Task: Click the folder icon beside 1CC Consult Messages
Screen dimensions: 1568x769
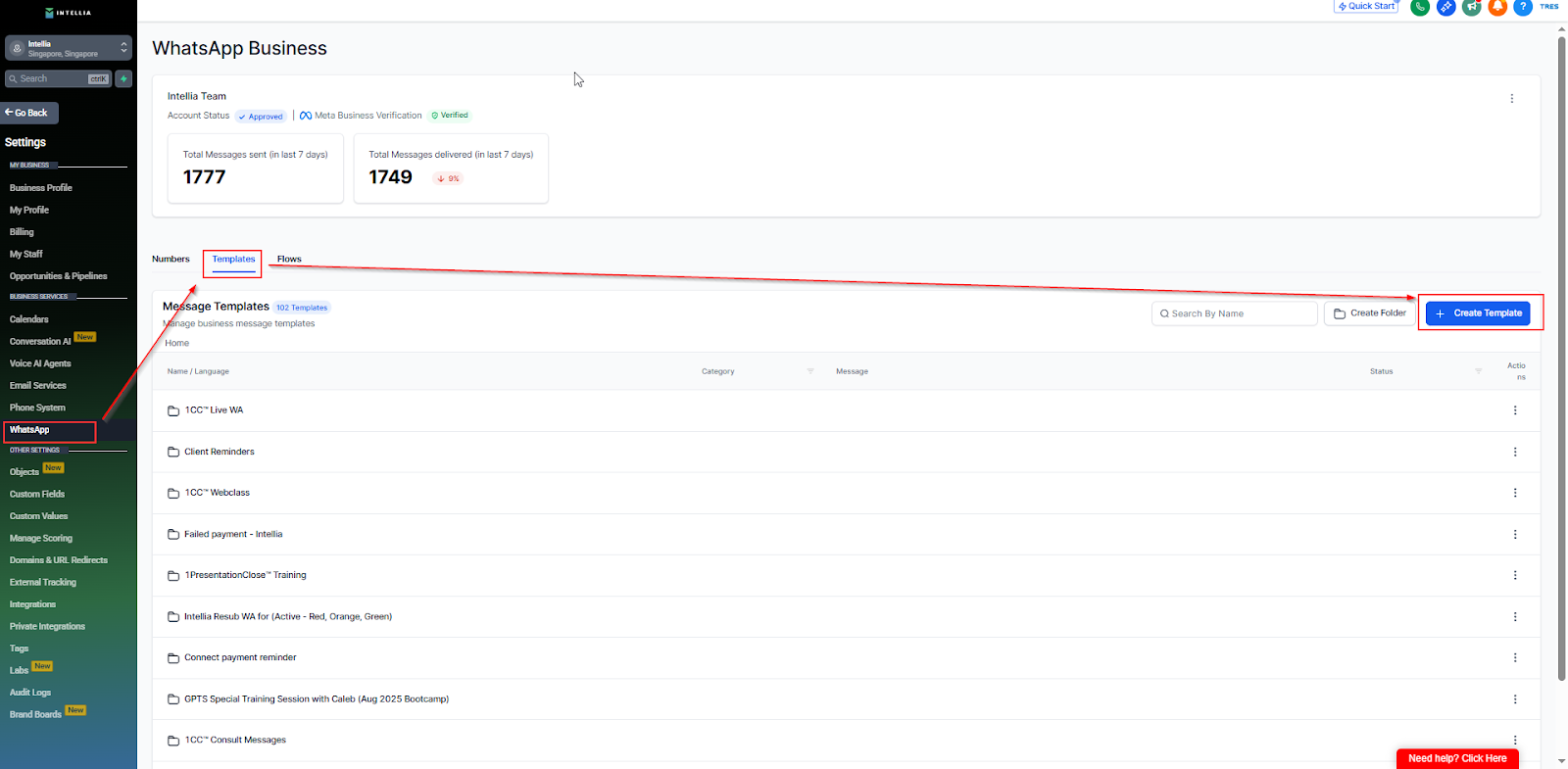Action: pos(173,741)
